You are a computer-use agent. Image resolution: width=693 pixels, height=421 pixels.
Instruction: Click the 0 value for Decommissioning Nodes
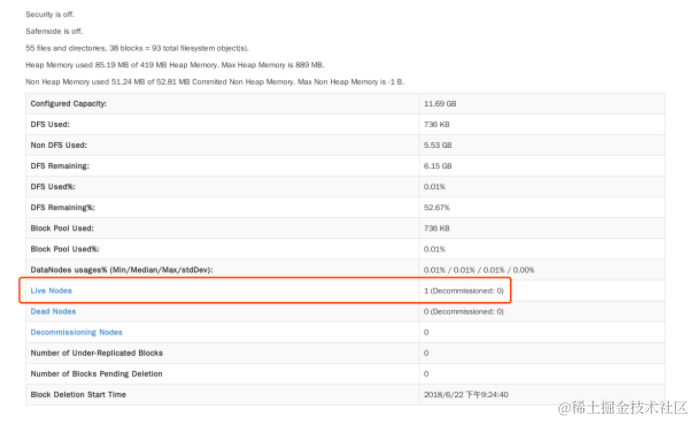coord(426,332)
